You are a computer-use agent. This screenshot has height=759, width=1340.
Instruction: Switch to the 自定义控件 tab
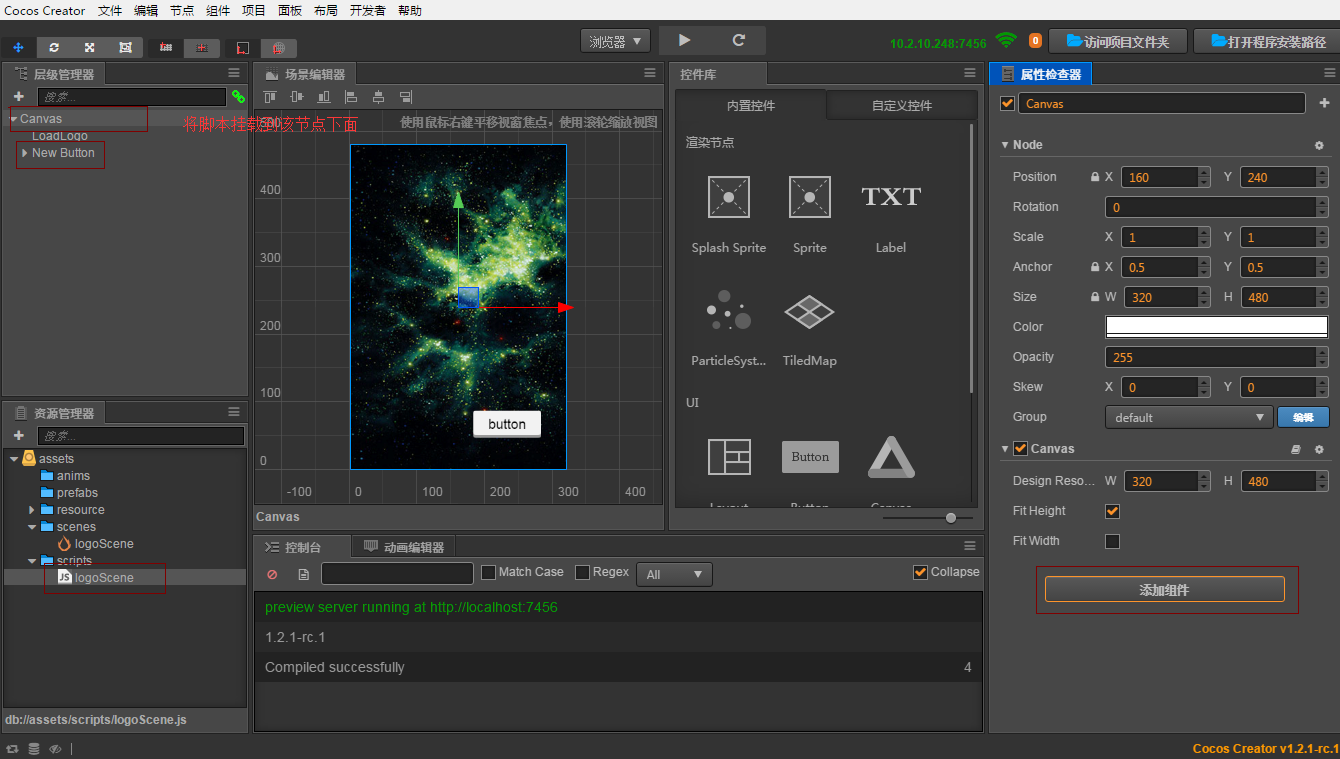point(901,105)
